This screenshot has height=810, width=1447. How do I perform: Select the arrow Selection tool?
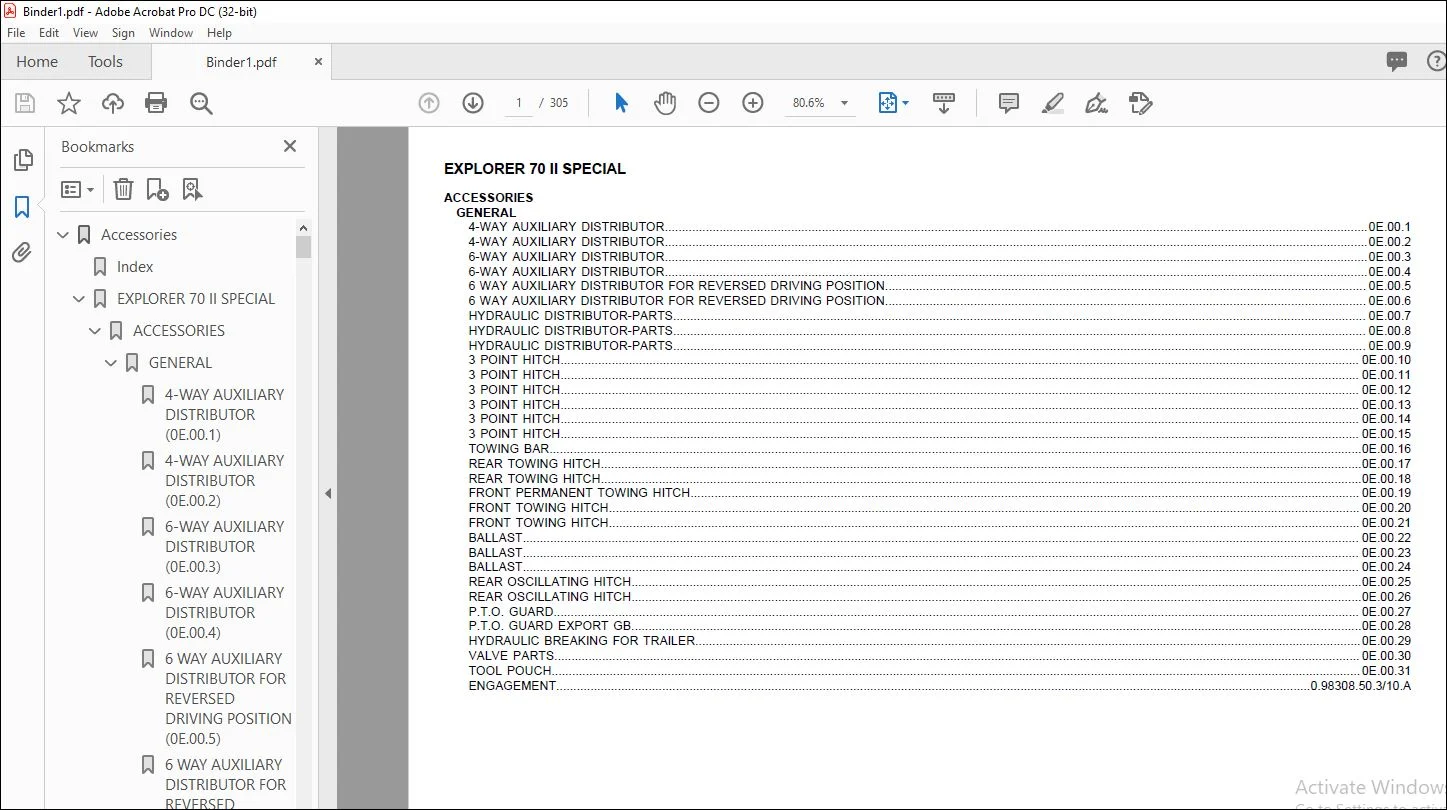pos(621,103)
